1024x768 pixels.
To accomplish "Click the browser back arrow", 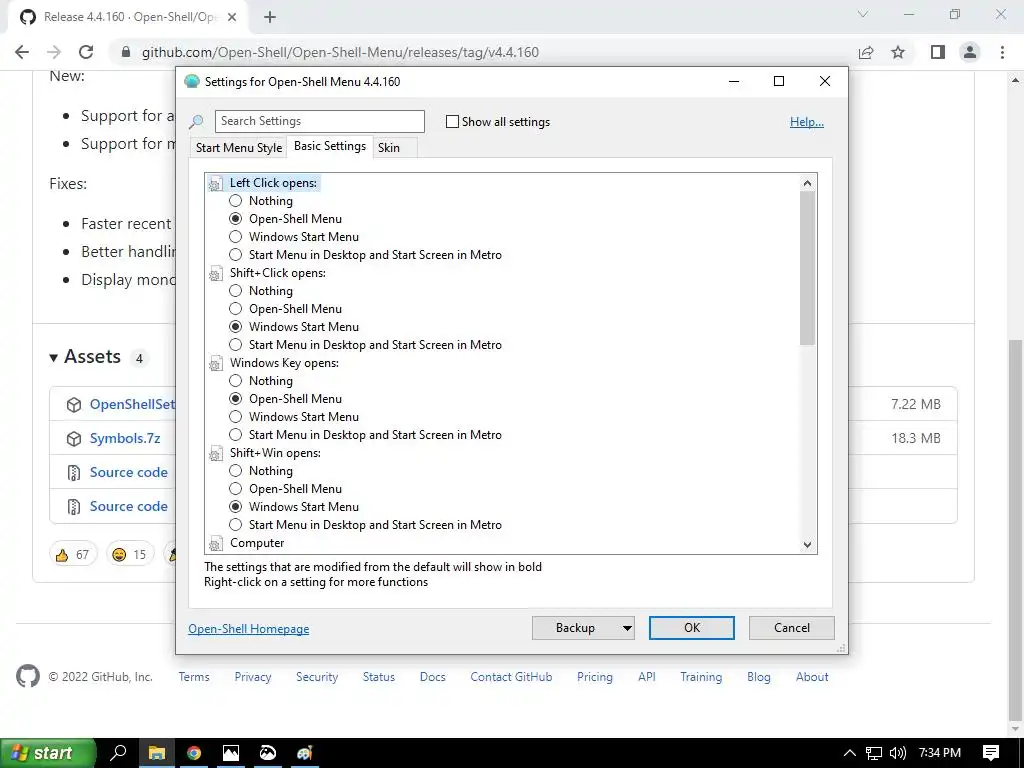I will 22,52.
